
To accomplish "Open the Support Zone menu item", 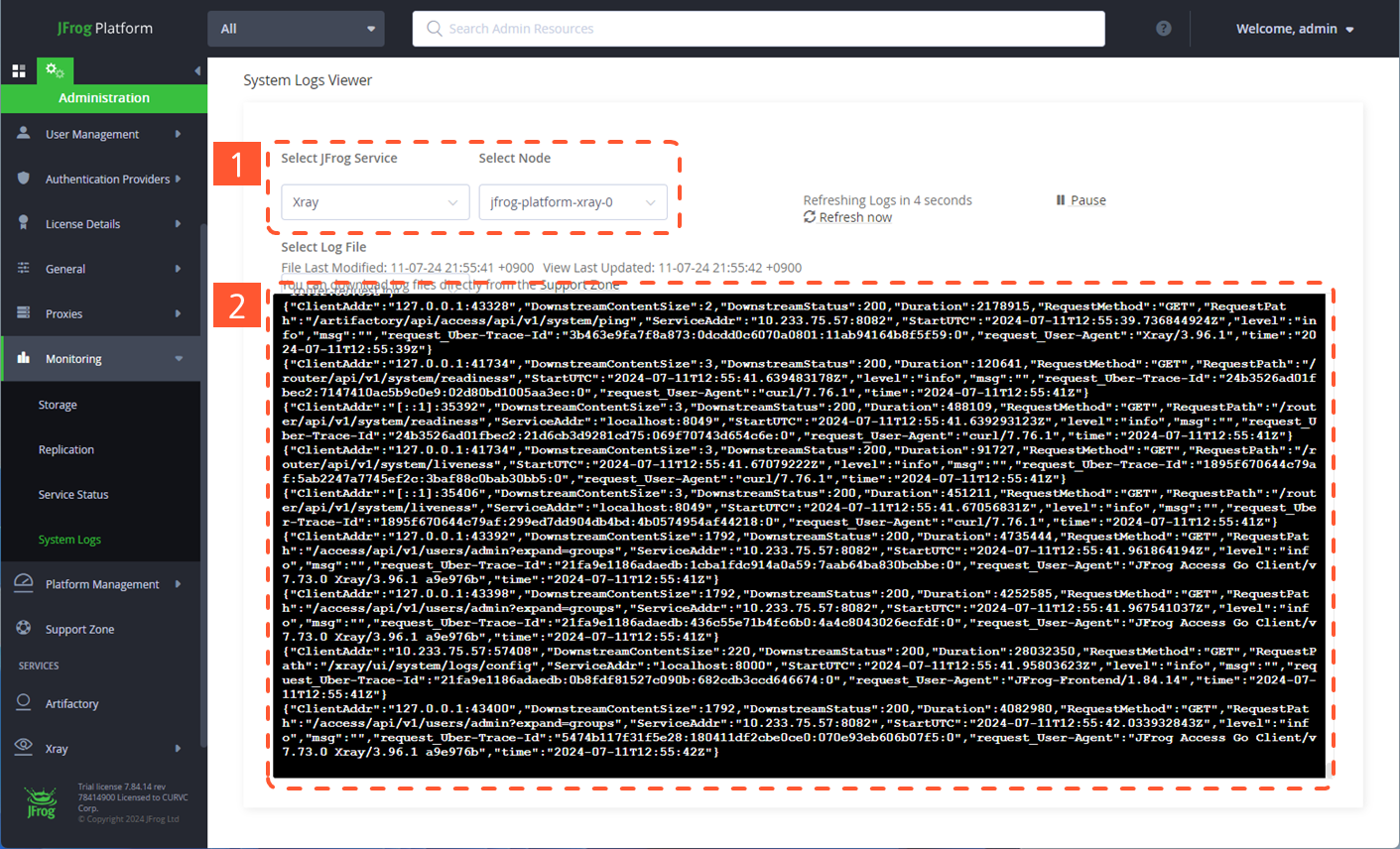I will tap(79, 629).
